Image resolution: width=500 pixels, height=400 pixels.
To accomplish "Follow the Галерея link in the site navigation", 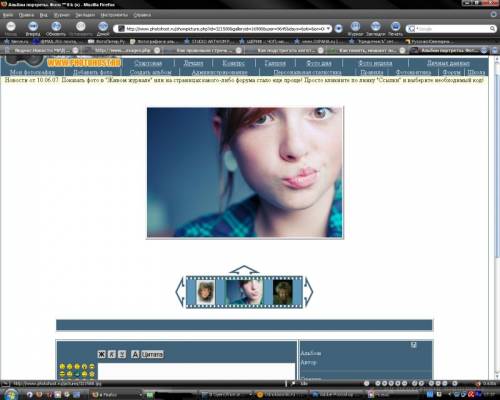I will click(275, 63).
